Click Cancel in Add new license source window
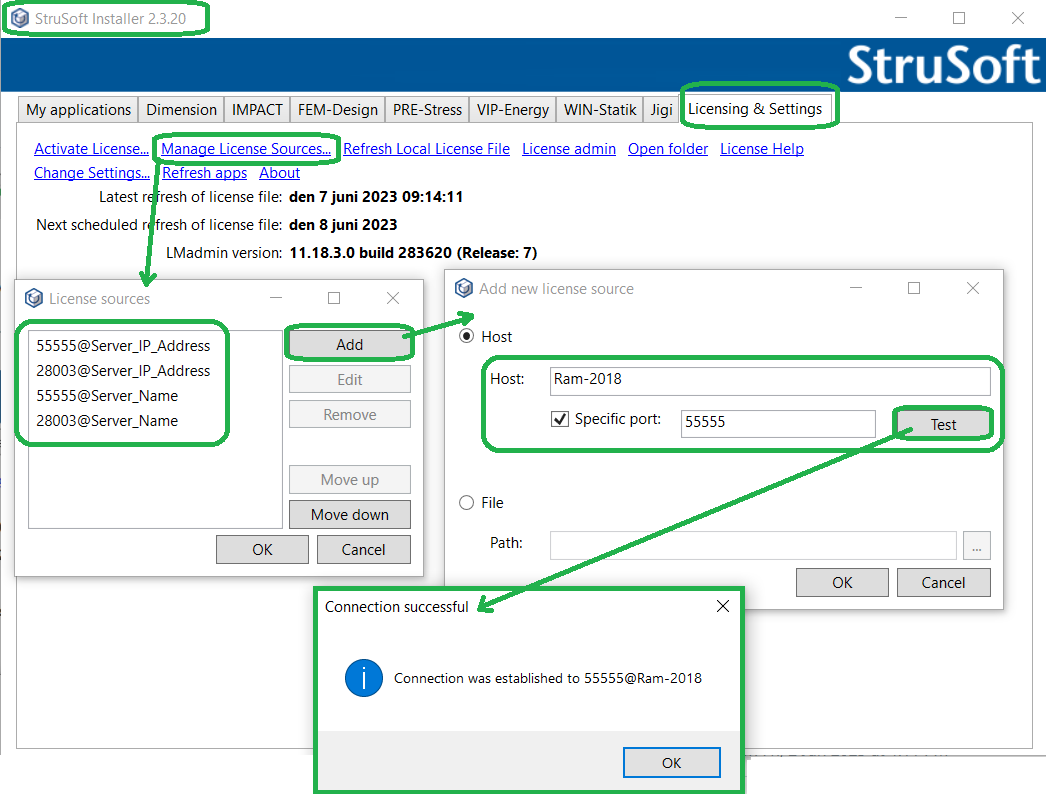 click(943, 582)
